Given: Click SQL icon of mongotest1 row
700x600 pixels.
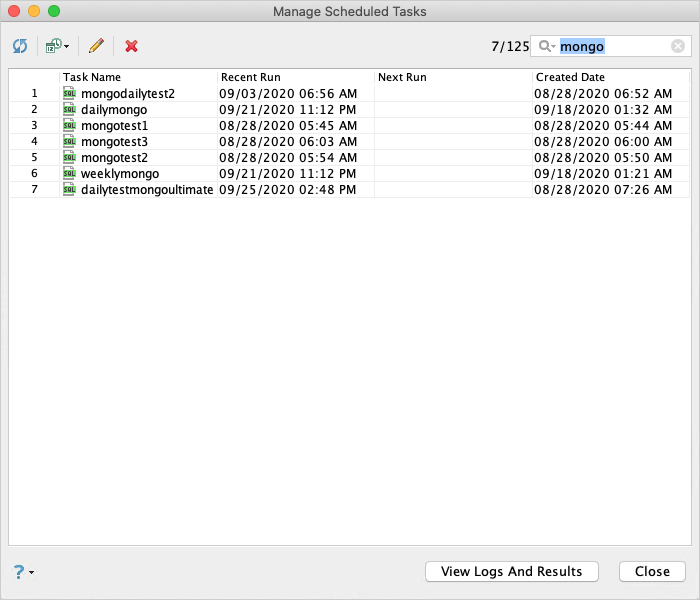Looking at the screenshot, I should coord(69,125).
